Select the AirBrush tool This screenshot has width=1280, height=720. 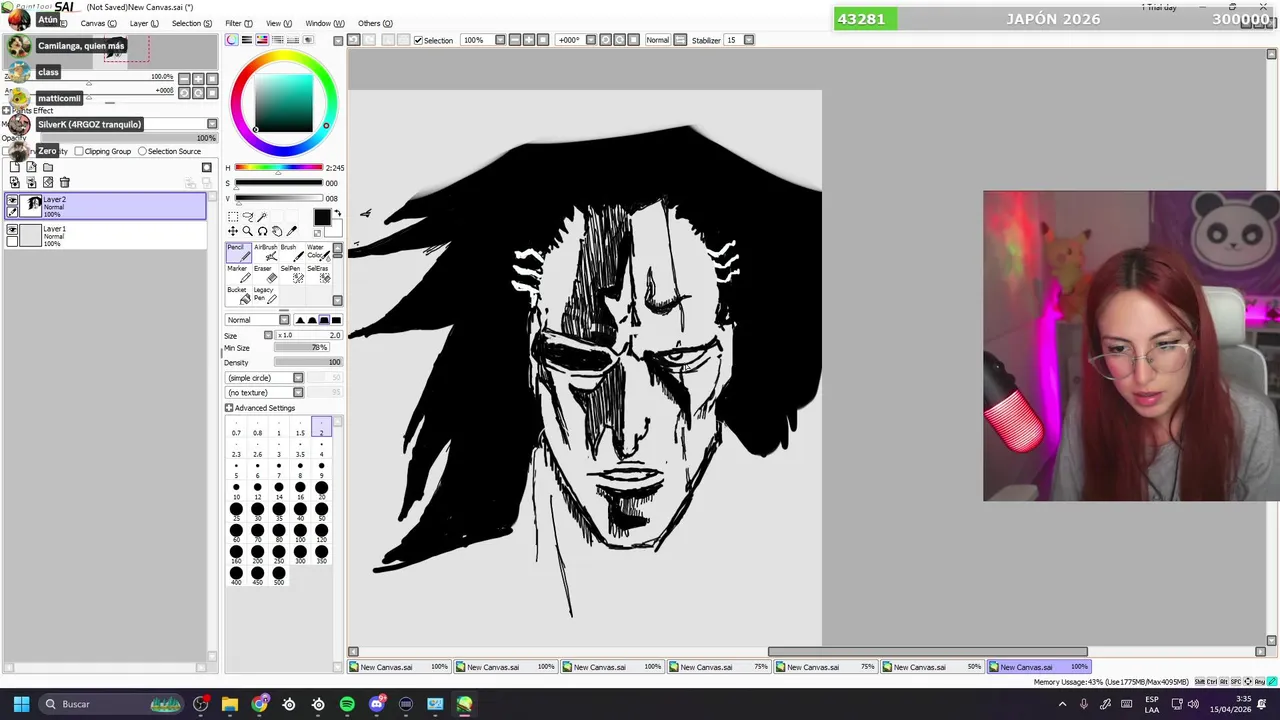click(265, 252)
